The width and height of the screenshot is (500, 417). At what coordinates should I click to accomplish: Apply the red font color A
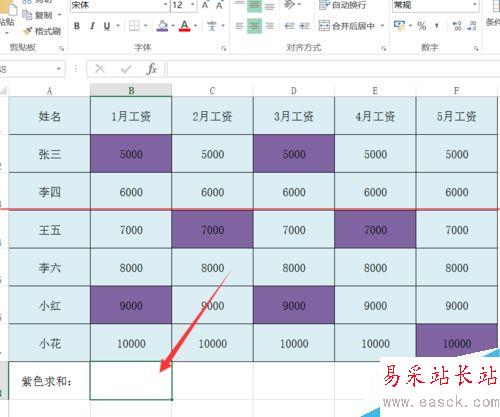pos(184,26)
